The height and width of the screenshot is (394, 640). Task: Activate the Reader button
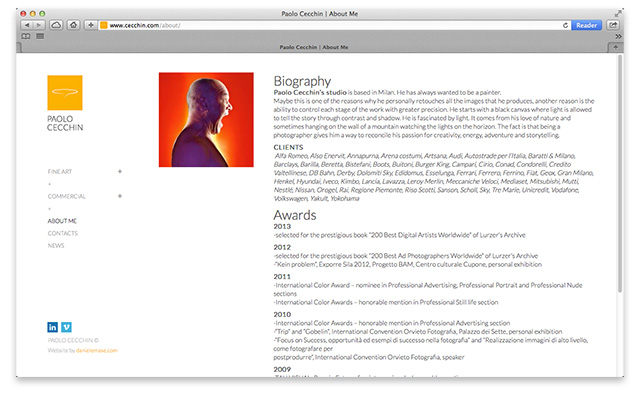587,25
